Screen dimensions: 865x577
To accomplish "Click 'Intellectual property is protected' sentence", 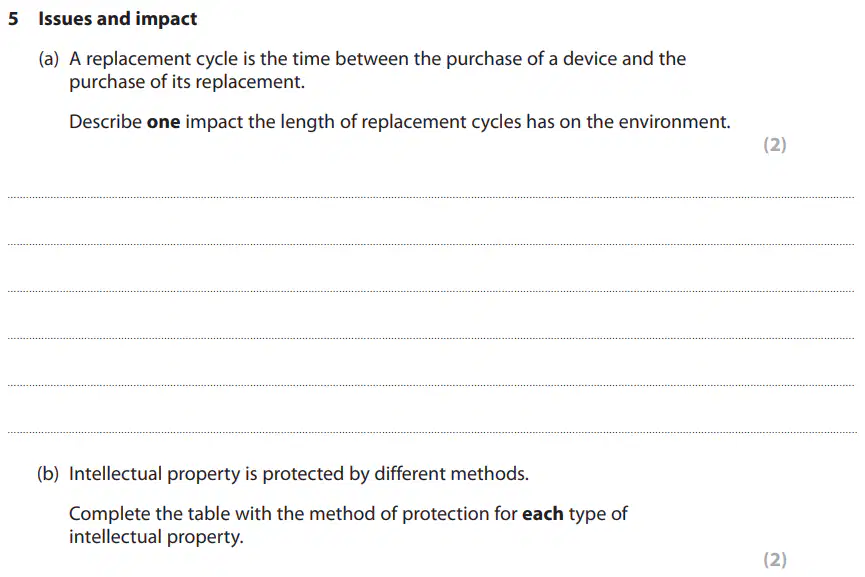I will click(x=298, y=474).
